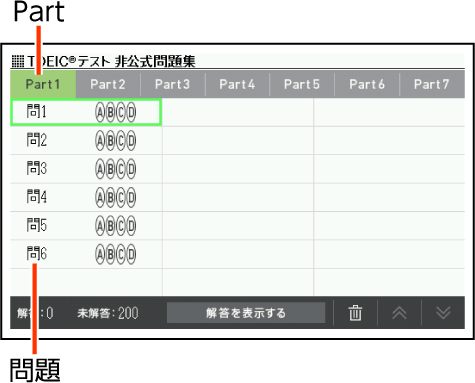
Task: Fill in bubble B for 問5
Action: 110,226
